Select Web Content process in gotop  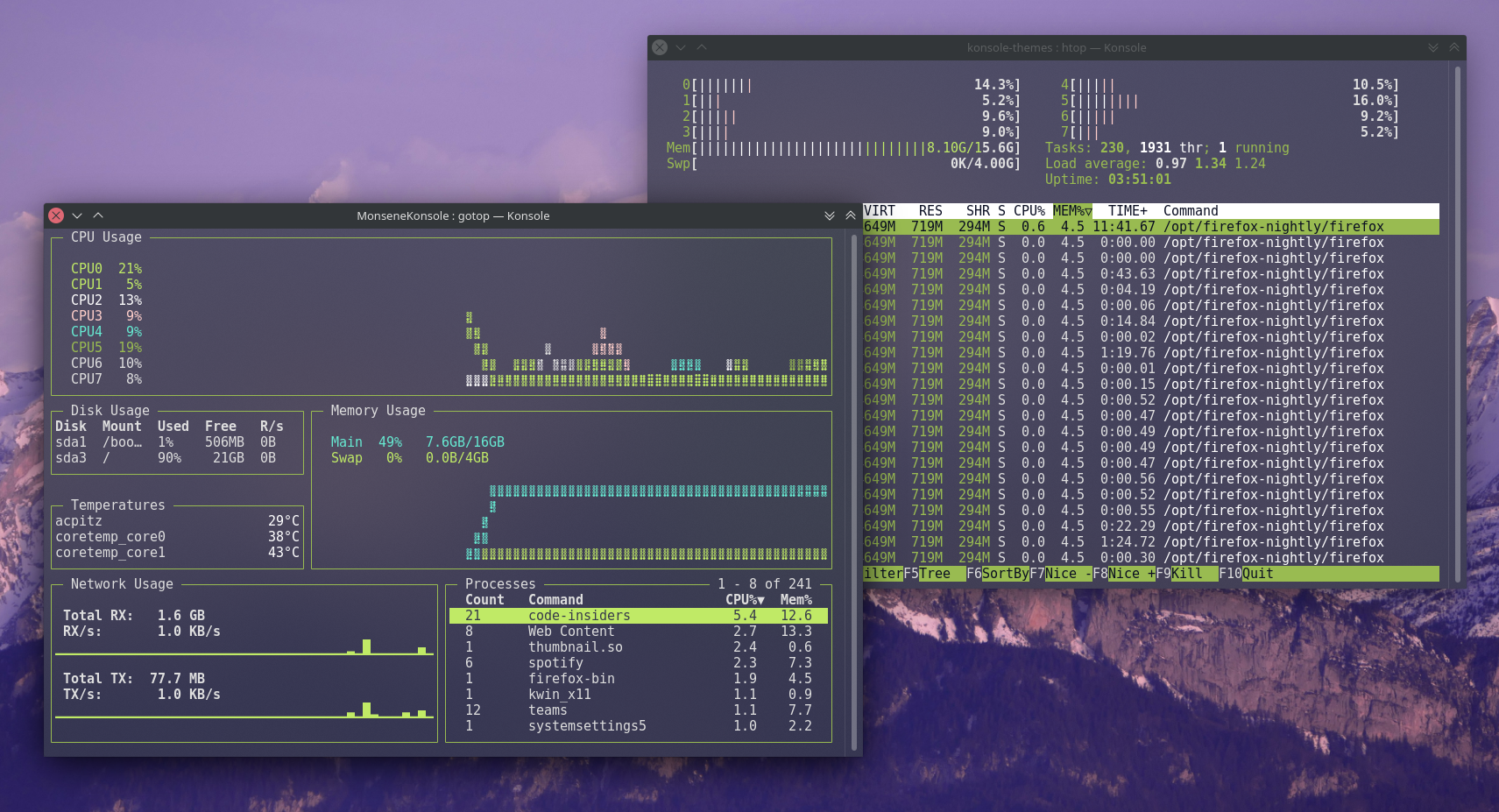[639, 632]
